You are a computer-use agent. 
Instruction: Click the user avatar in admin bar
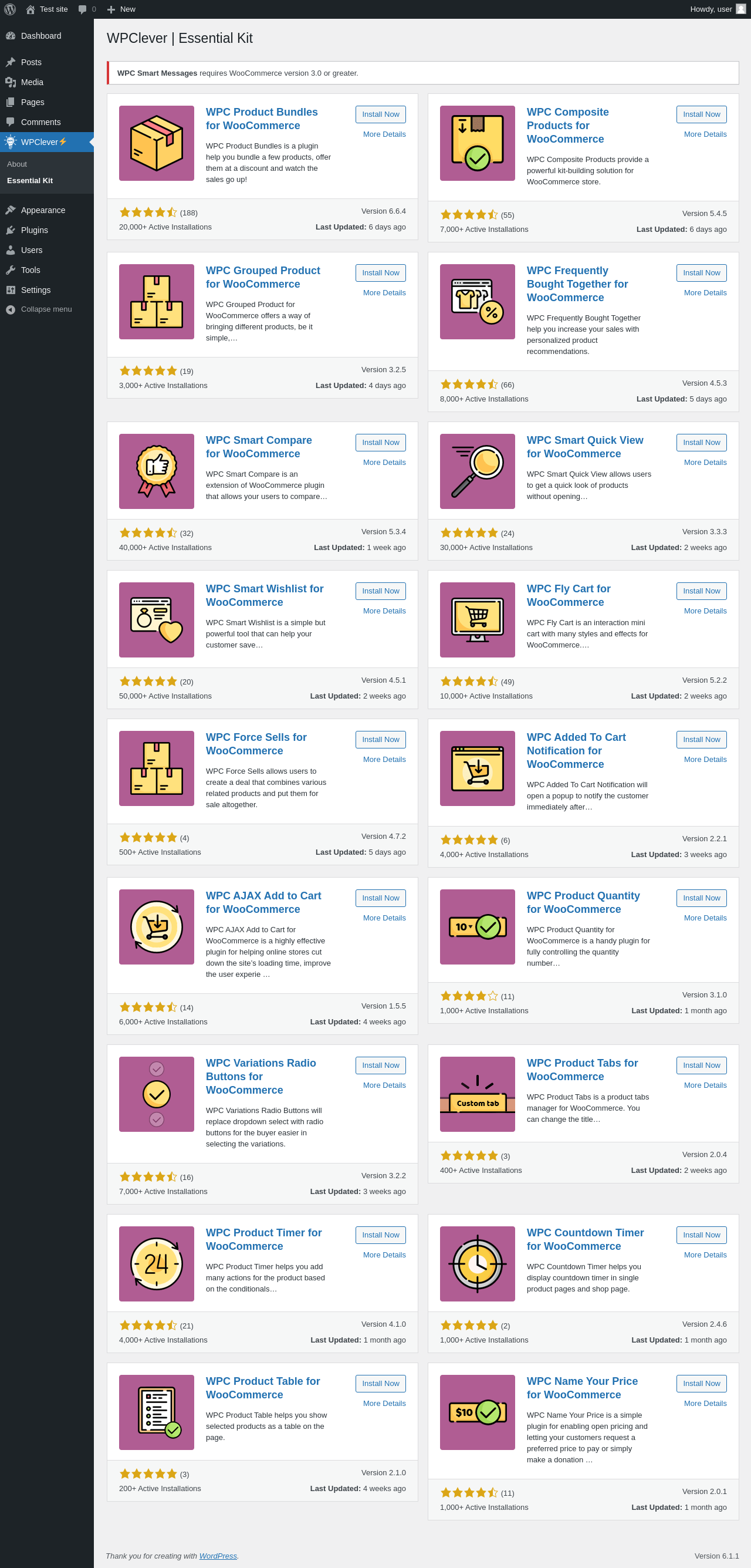tap(740, 9)
